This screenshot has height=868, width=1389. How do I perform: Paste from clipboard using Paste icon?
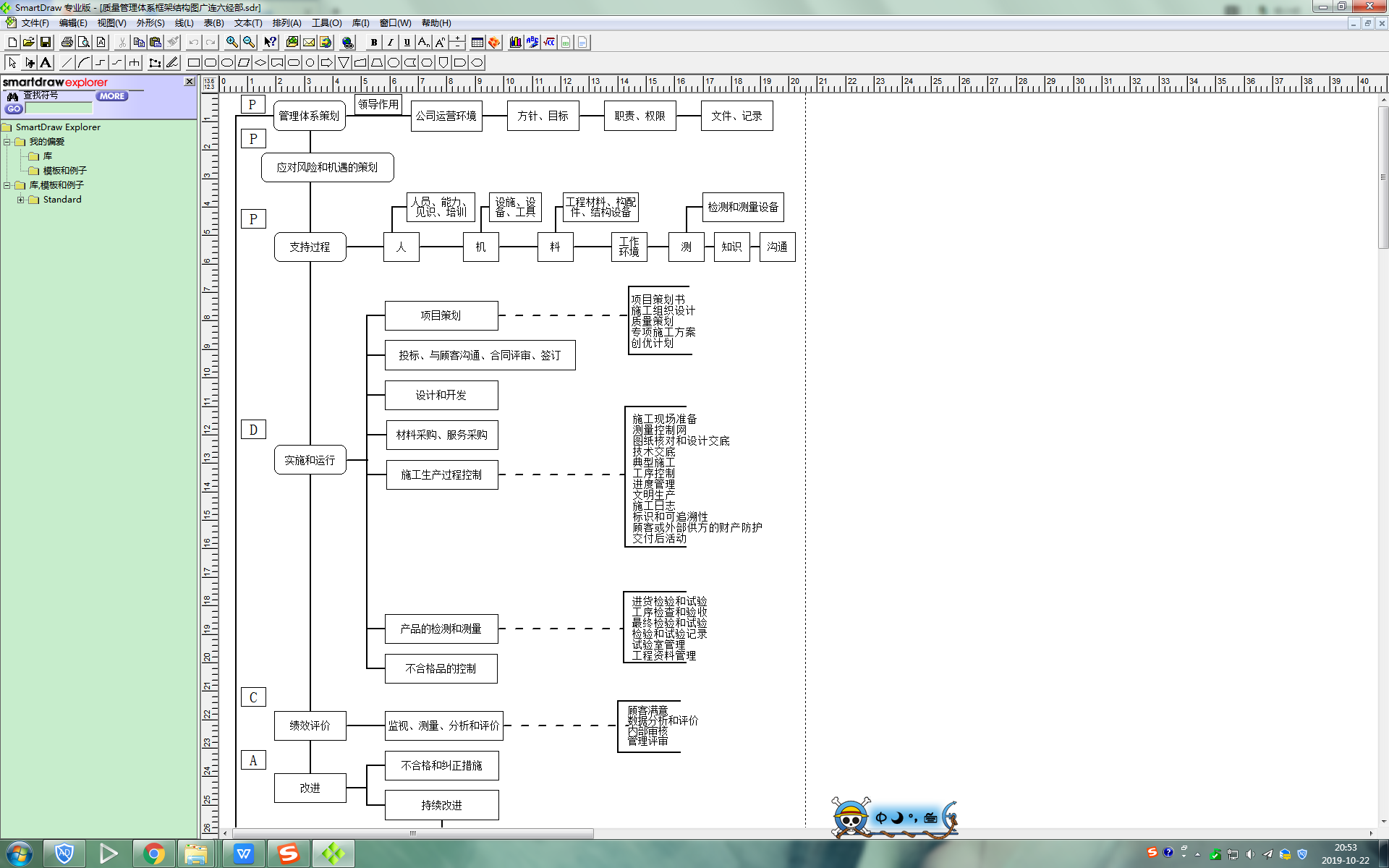click(156, 43)
